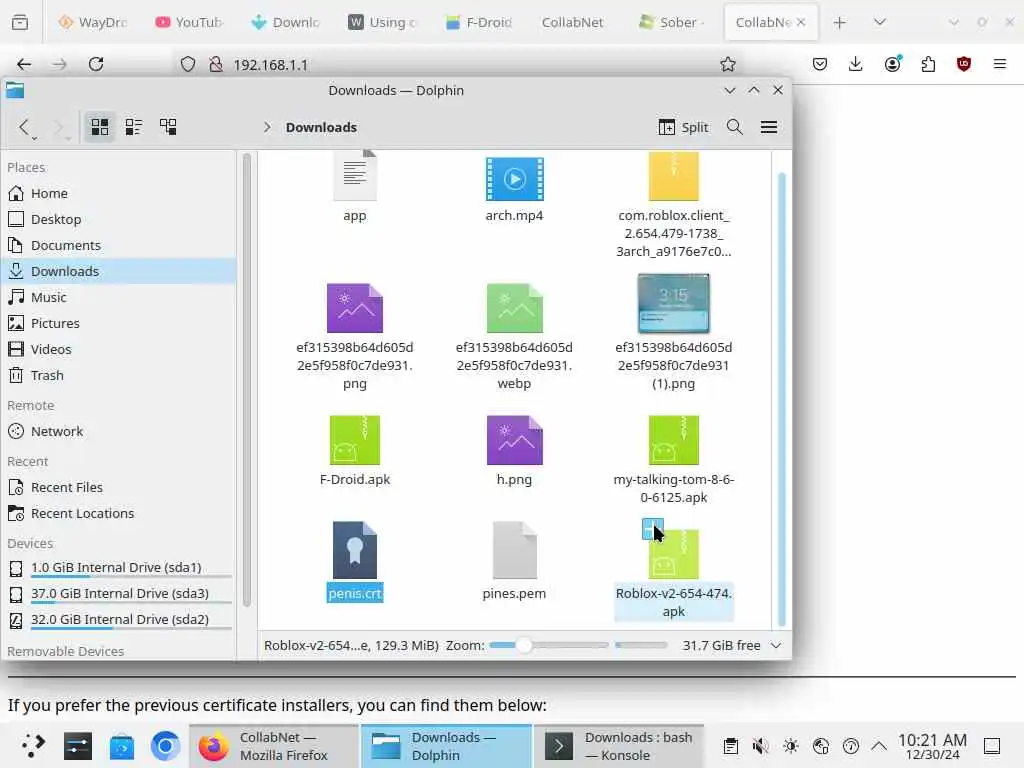Screen dimensions: 1024x768
Task: Open Dolphin hamburger menu
Action: click(769, 127)
